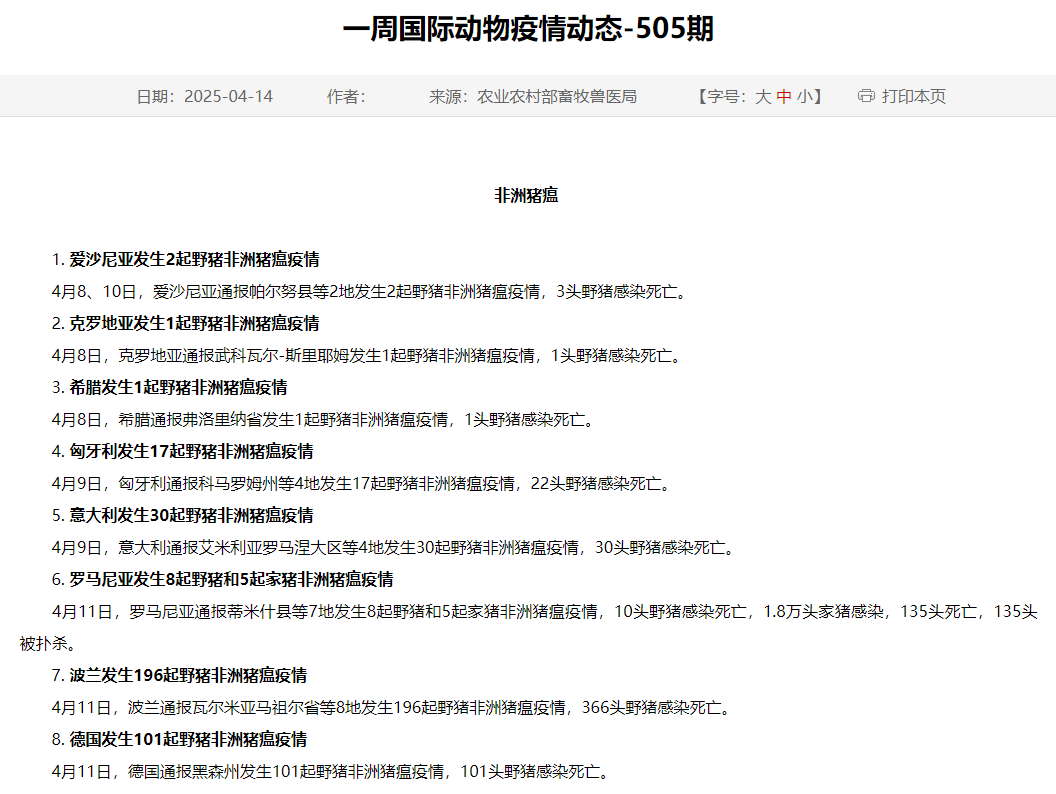
Task: Click the printer icon beside 打印本页
Action: 866,96
